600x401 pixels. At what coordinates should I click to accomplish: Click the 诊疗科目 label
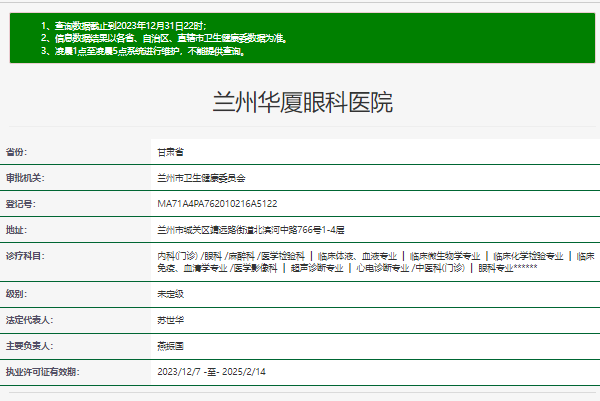pos(25,256)
